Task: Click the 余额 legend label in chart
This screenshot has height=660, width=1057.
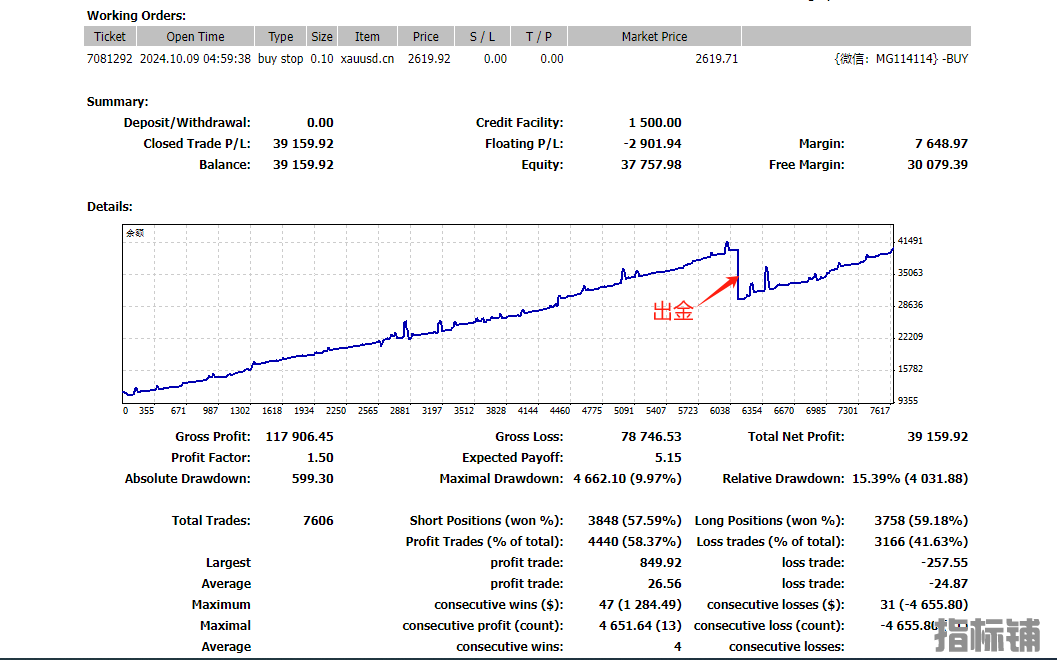Action: pyautogui.click(x=135, y=233)
